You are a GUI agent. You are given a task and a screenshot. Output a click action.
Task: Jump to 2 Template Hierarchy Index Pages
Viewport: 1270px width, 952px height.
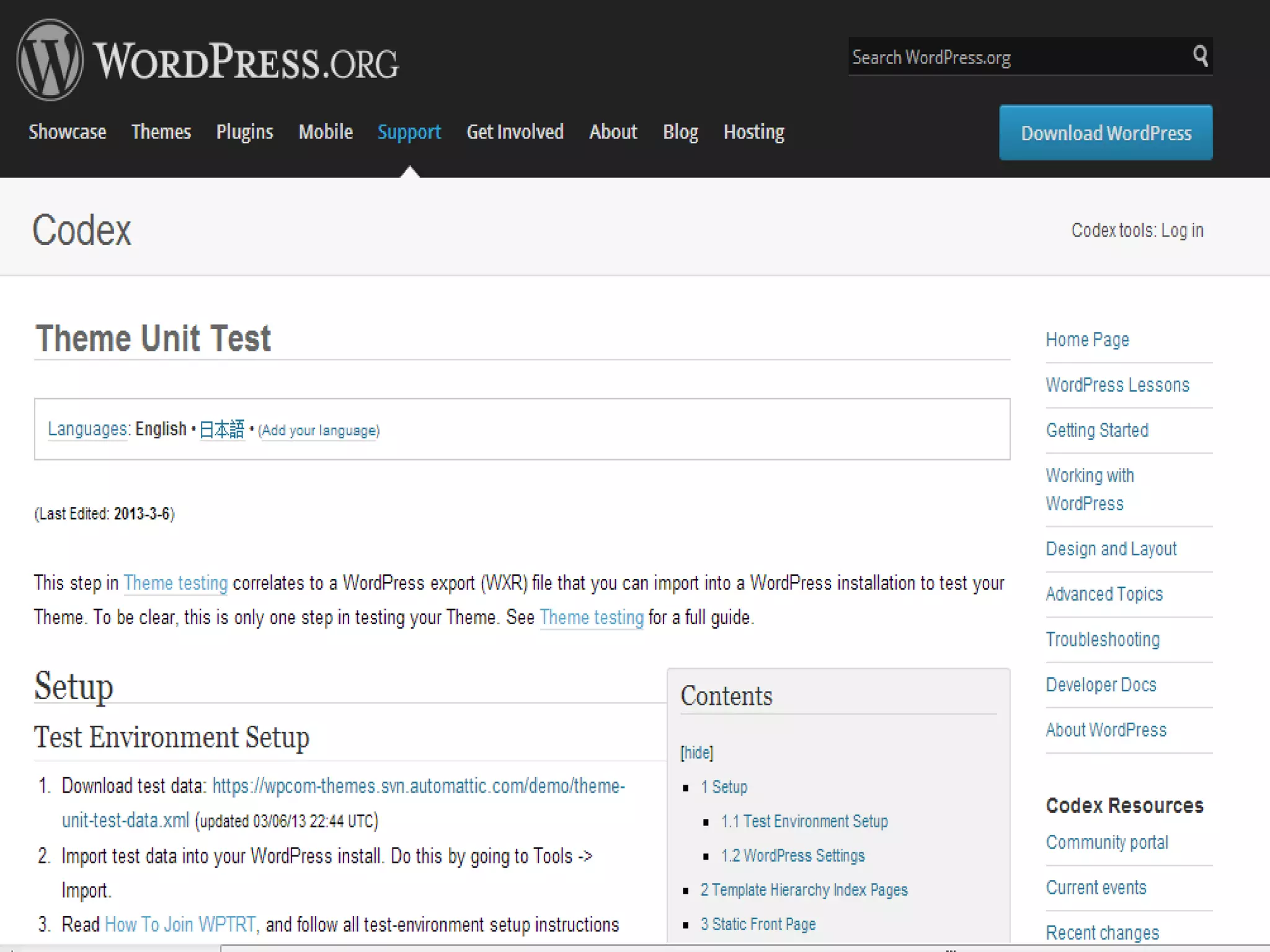804,890
